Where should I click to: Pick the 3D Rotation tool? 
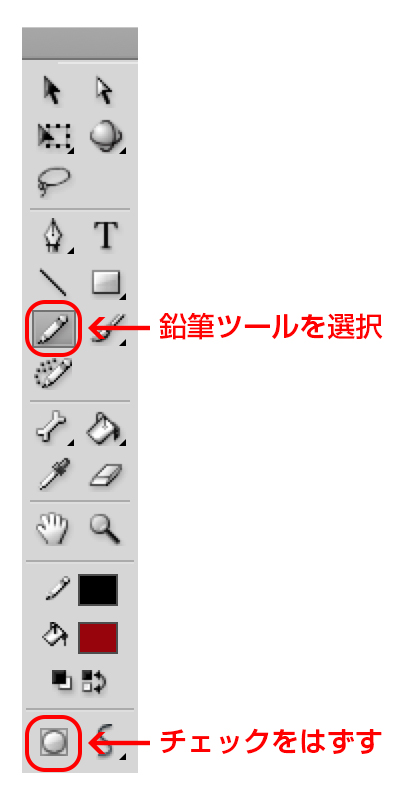click(x=107, y=136)
